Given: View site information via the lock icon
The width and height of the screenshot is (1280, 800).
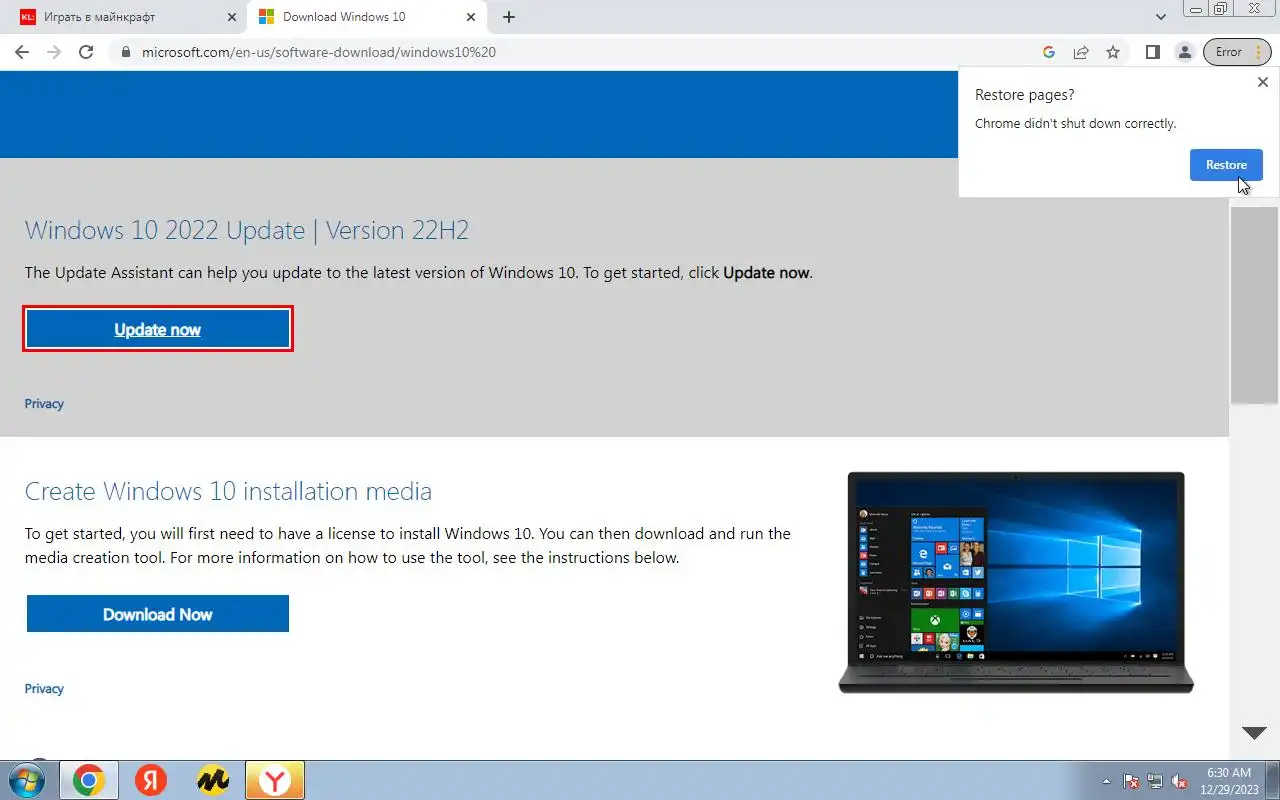Looking at the screenshot, I should pyautogui.click(x=126, y=52).
